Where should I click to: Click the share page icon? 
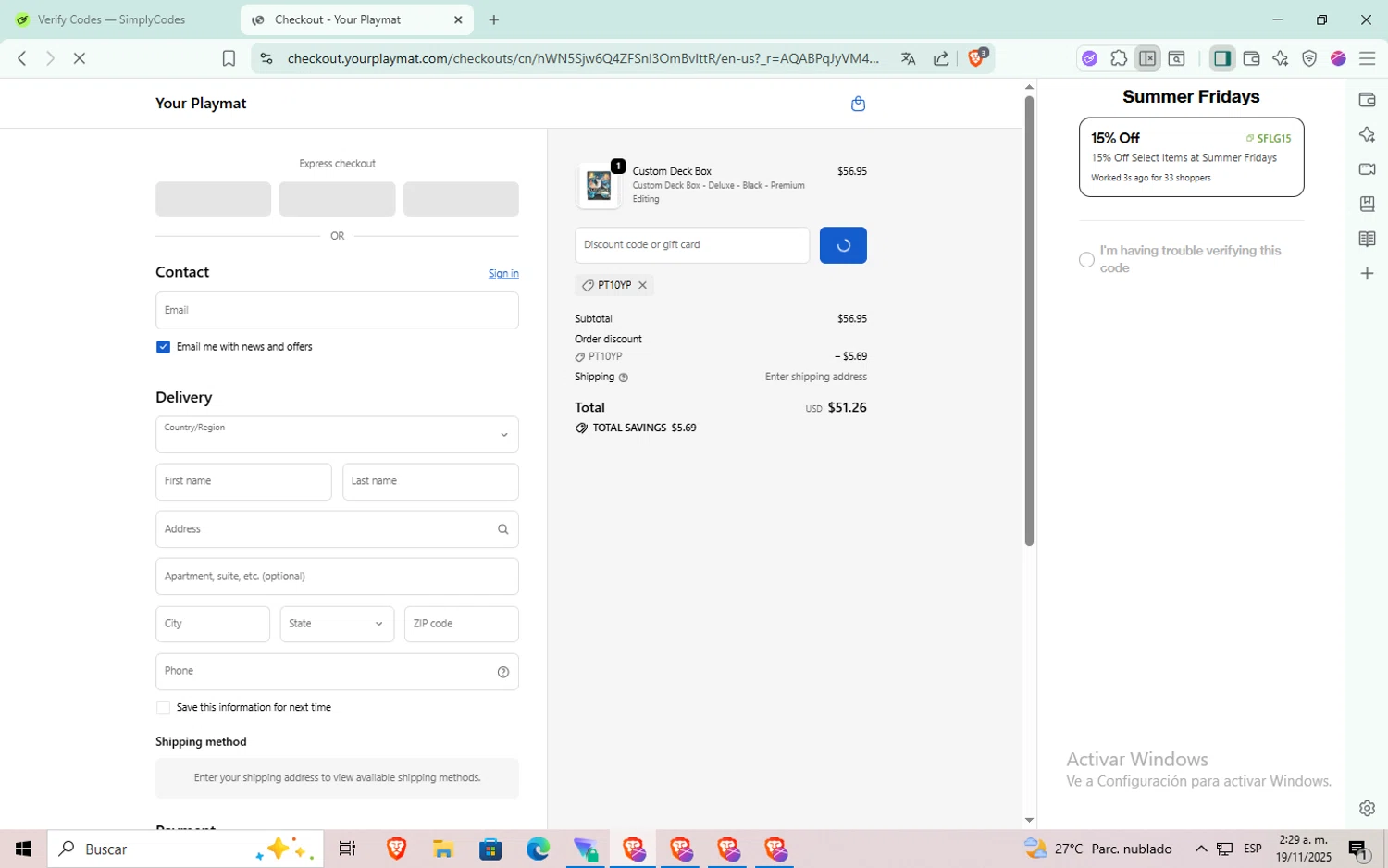click(941, 58)
